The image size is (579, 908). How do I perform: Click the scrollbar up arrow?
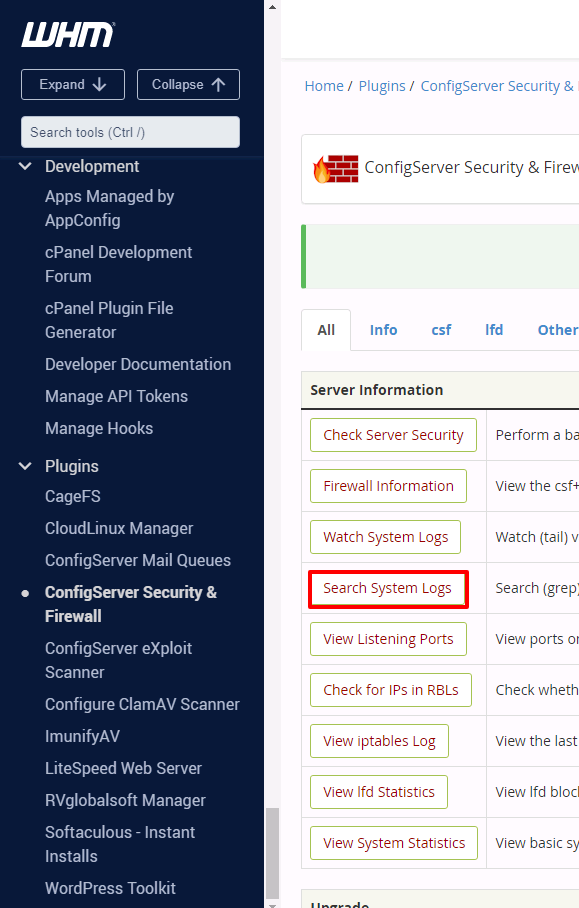click(x=272, y=7)
